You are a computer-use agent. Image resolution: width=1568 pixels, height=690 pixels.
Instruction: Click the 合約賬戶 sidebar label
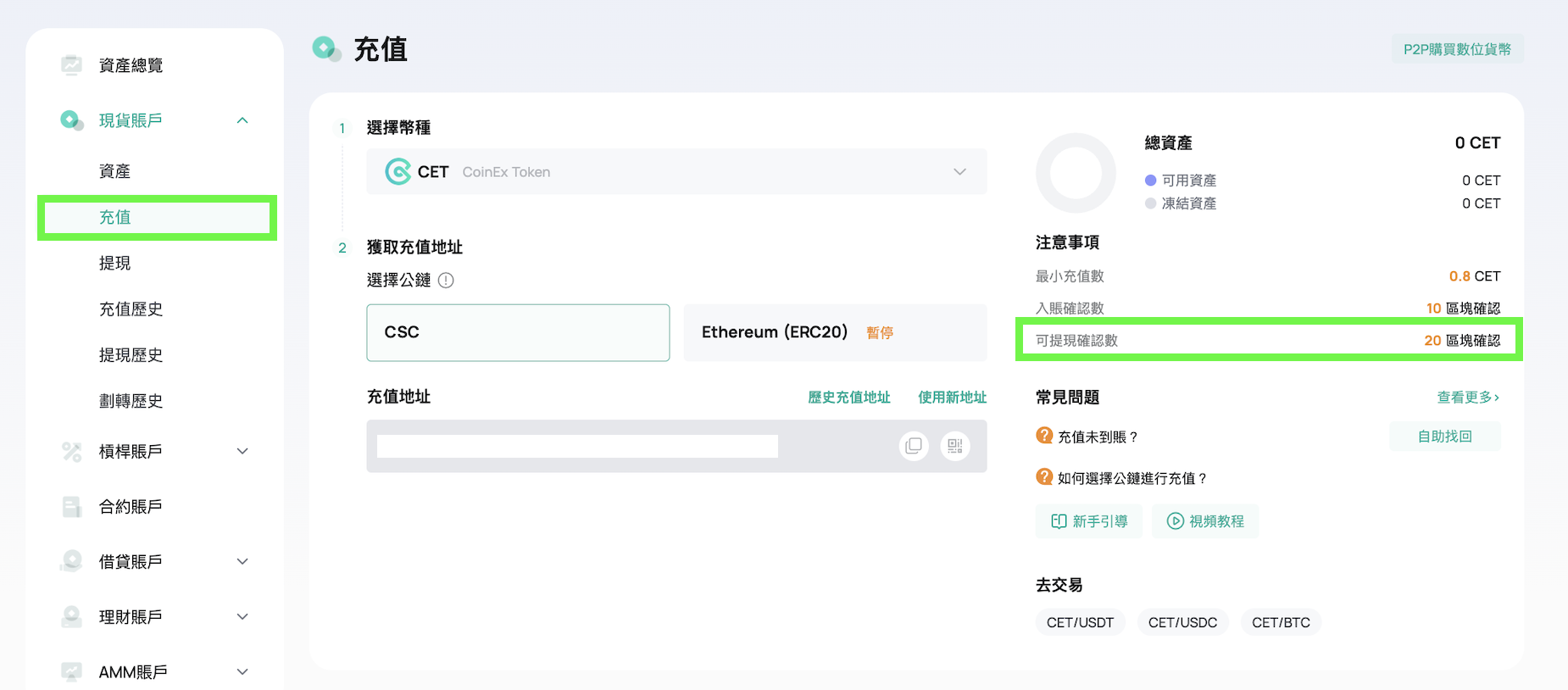(131, 507)
